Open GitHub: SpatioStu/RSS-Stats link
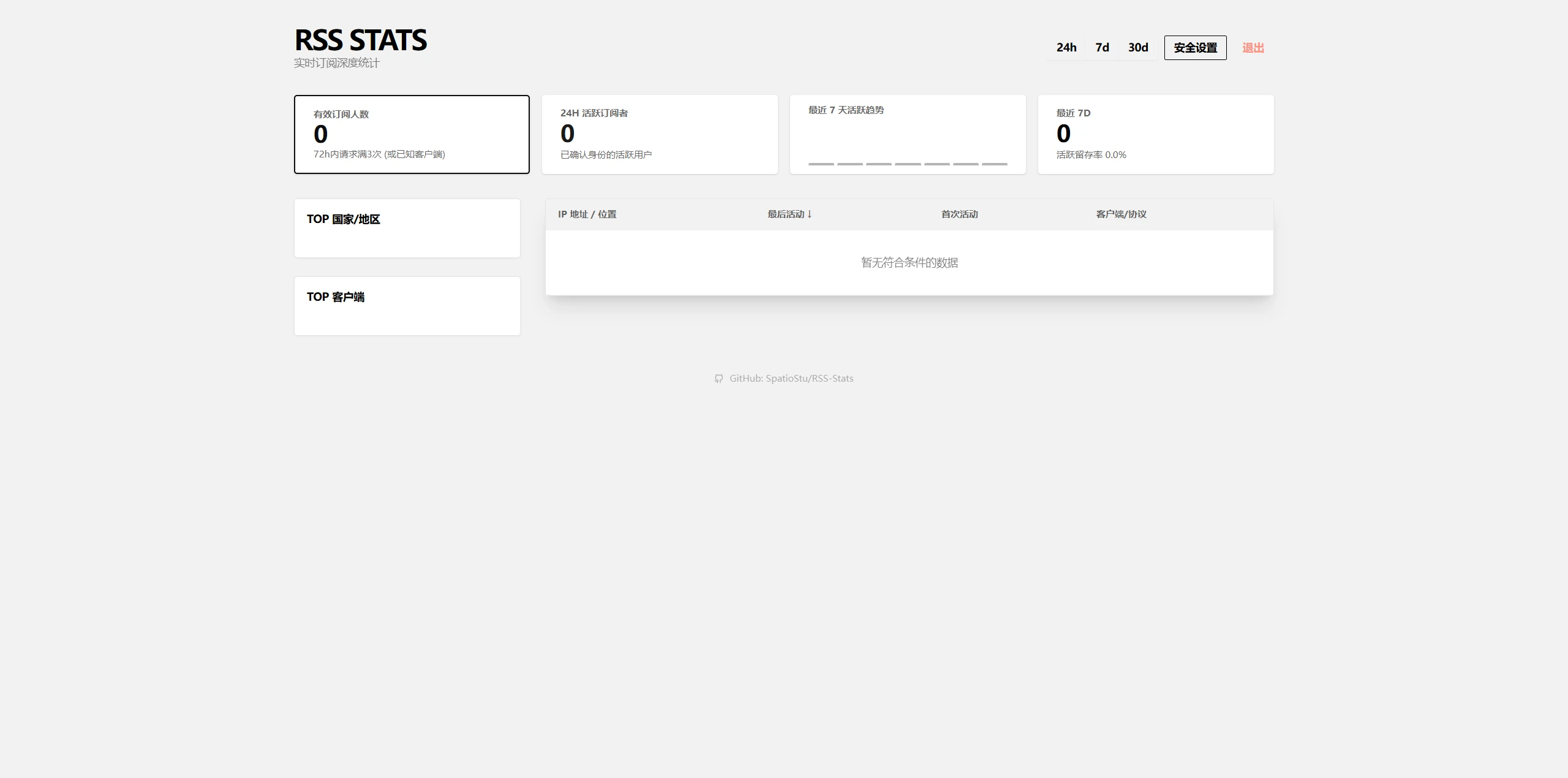Image resolution: width=1568 pixels, height=778 pixels. (x=791, y=379)
